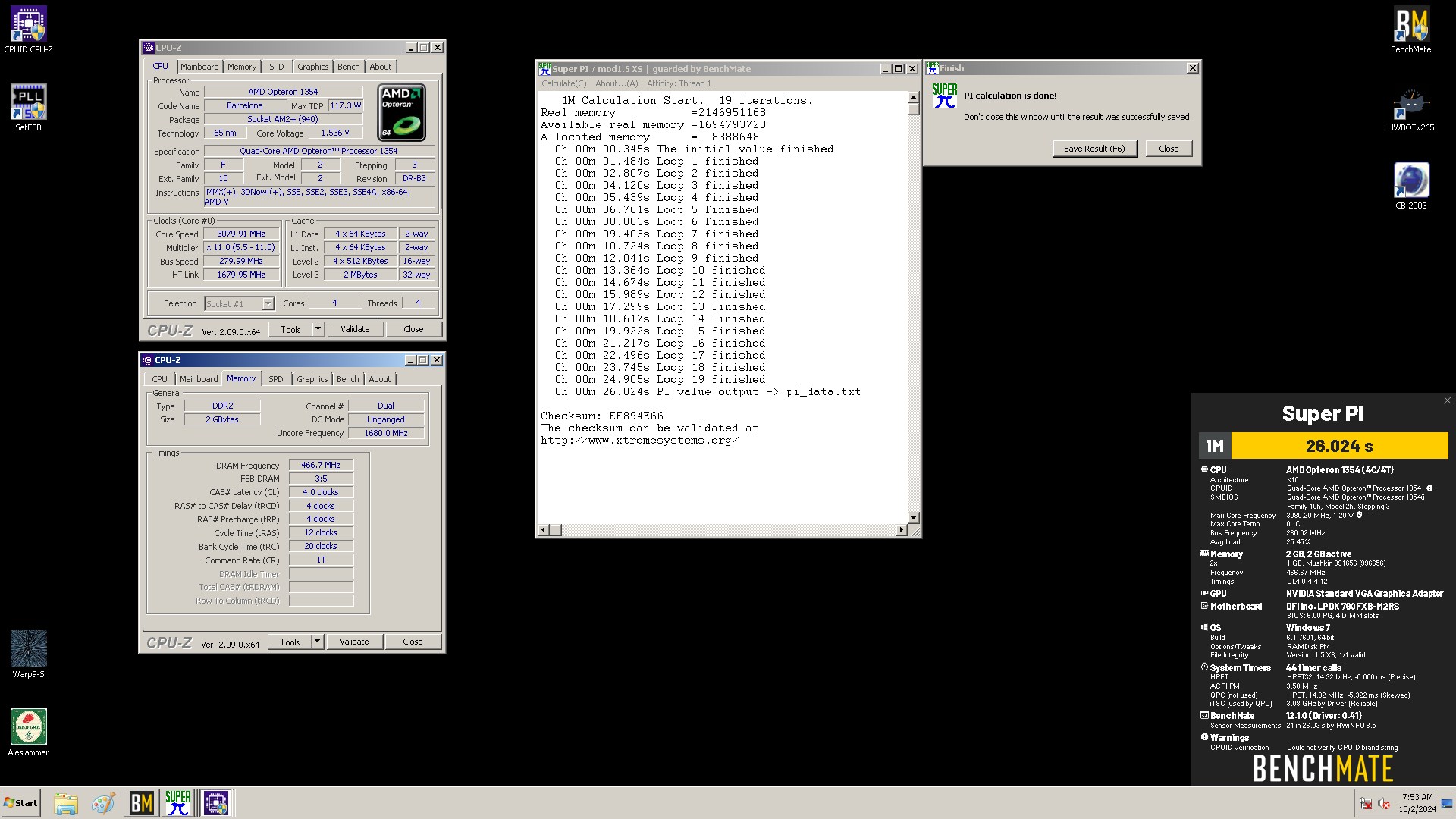Click Tools button in the top CPU-Z window
Image resolution: width=1456 pixels, height=819 pixels.
[290, 329]
